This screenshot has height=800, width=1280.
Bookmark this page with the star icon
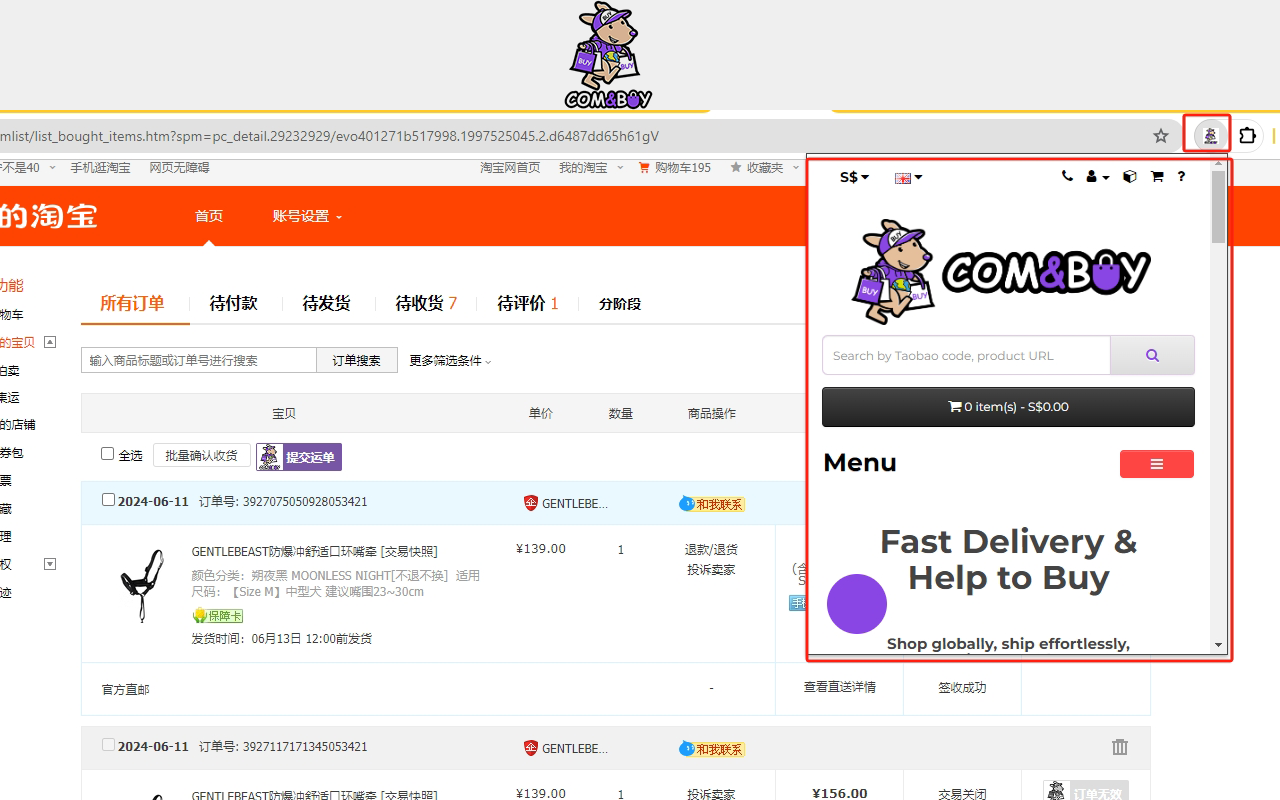pyautogui.click(x=1161, y=136)
